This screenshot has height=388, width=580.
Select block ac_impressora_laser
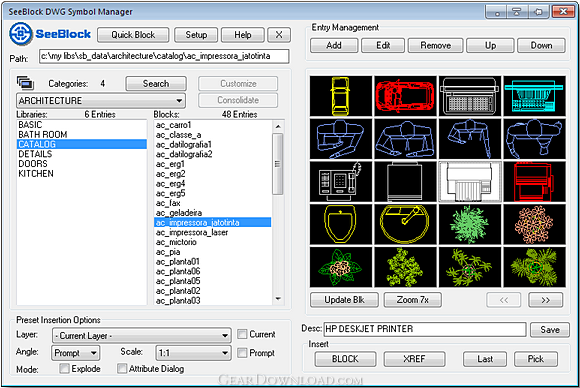click(213, 232)
